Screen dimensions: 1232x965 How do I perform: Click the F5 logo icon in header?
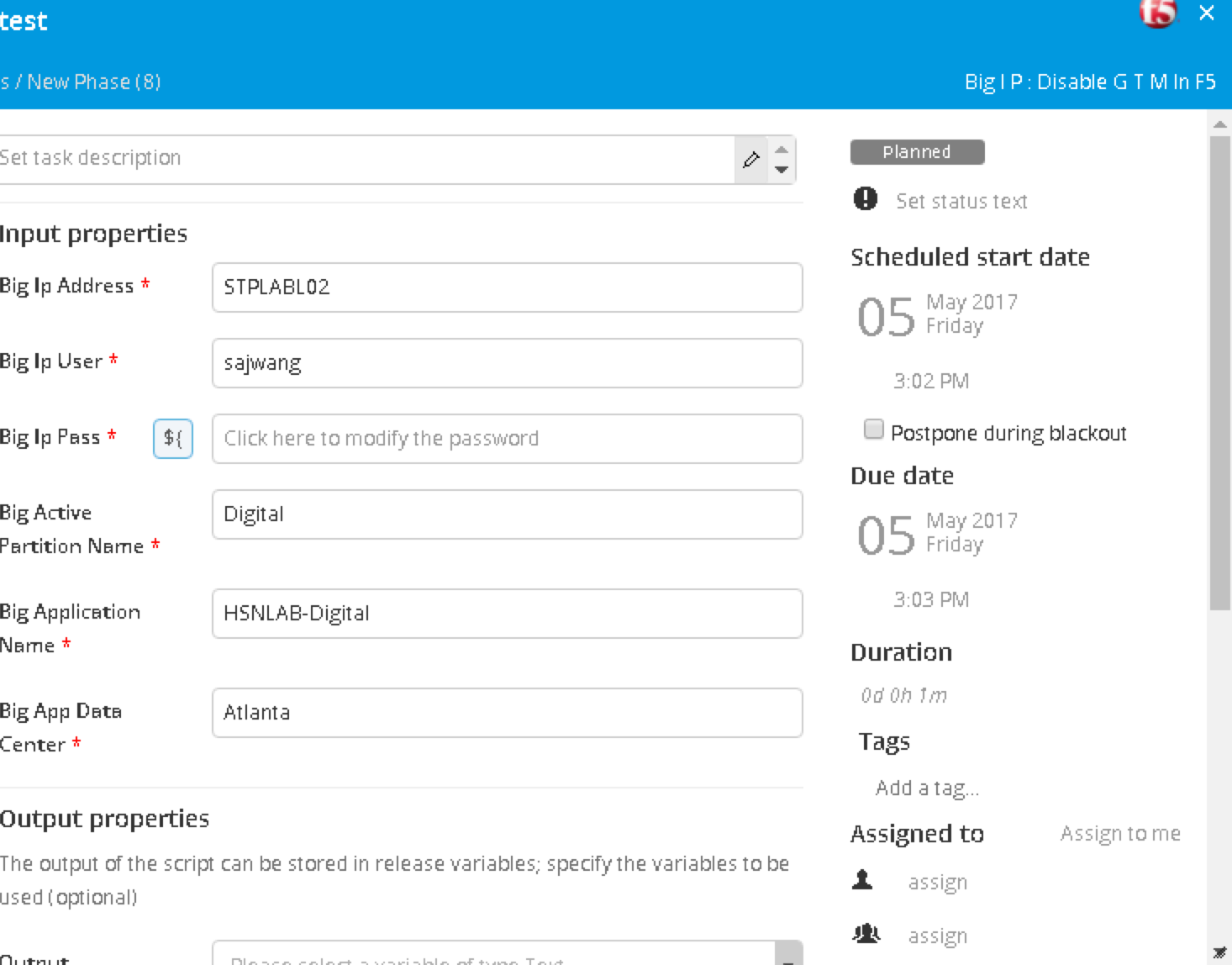[1157, 13]
